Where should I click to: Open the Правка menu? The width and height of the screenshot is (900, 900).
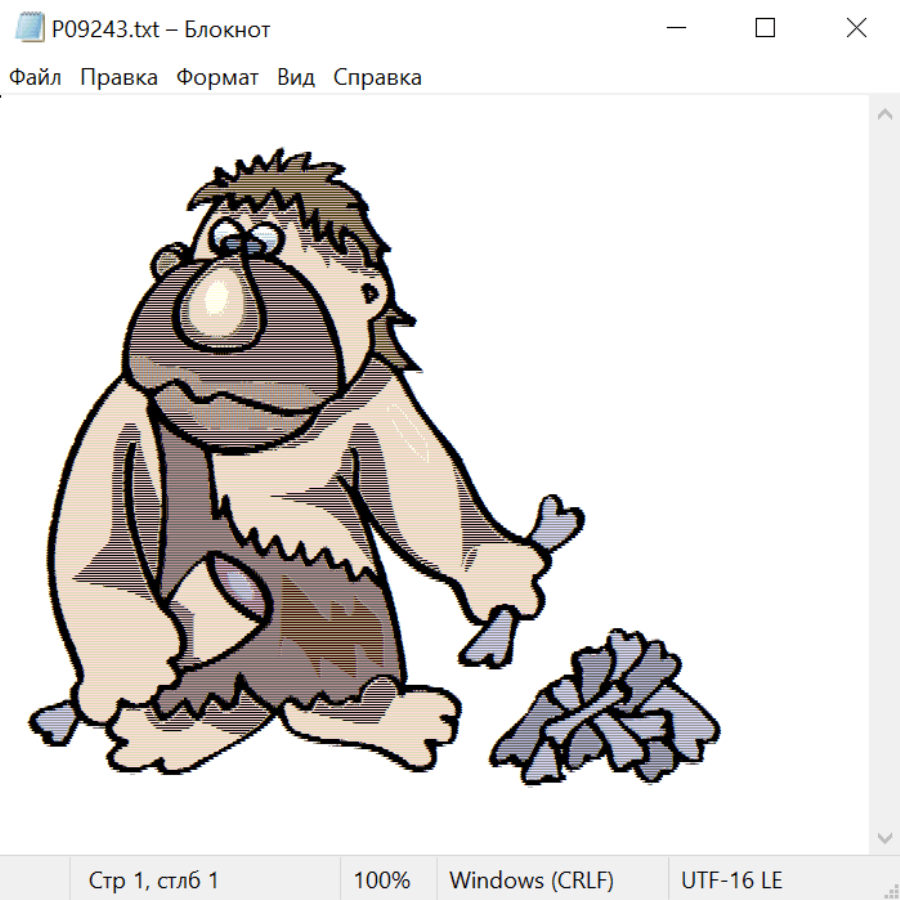pos(119,78)
